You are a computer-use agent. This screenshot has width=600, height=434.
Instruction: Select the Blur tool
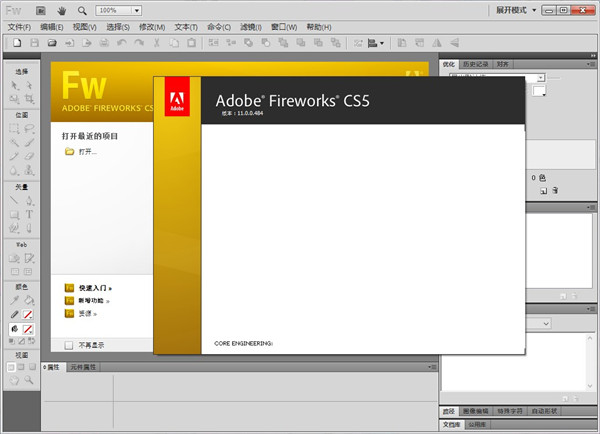[x=15, y=170]
